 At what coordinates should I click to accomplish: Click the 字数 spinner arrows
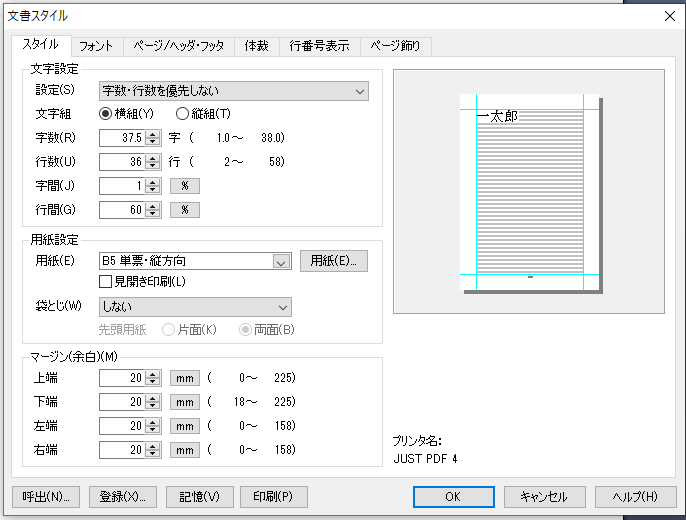(153, 138)
